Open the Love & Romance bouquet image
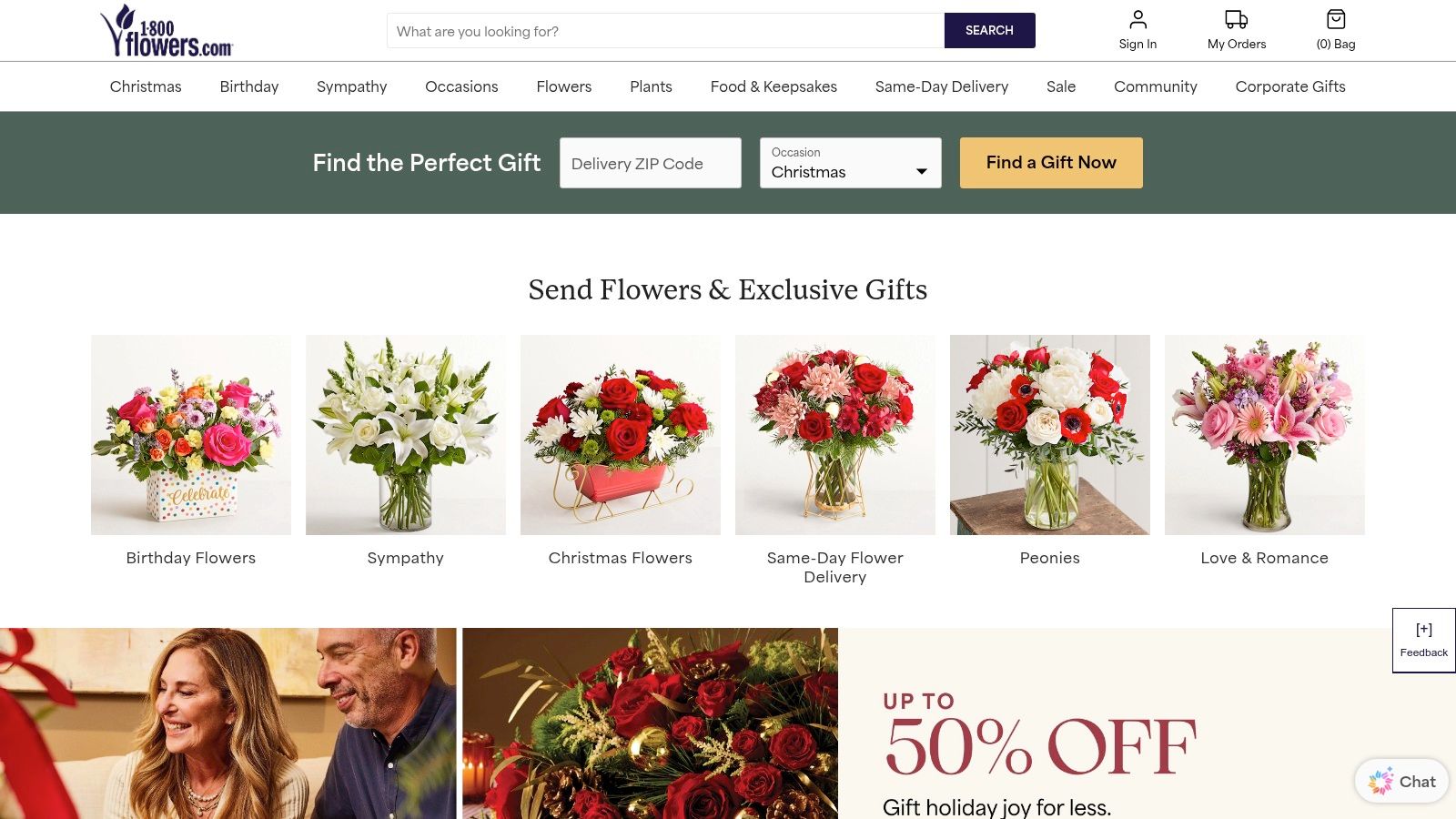This screenshot has height=819, width=1456. [x=1265, y=435]
